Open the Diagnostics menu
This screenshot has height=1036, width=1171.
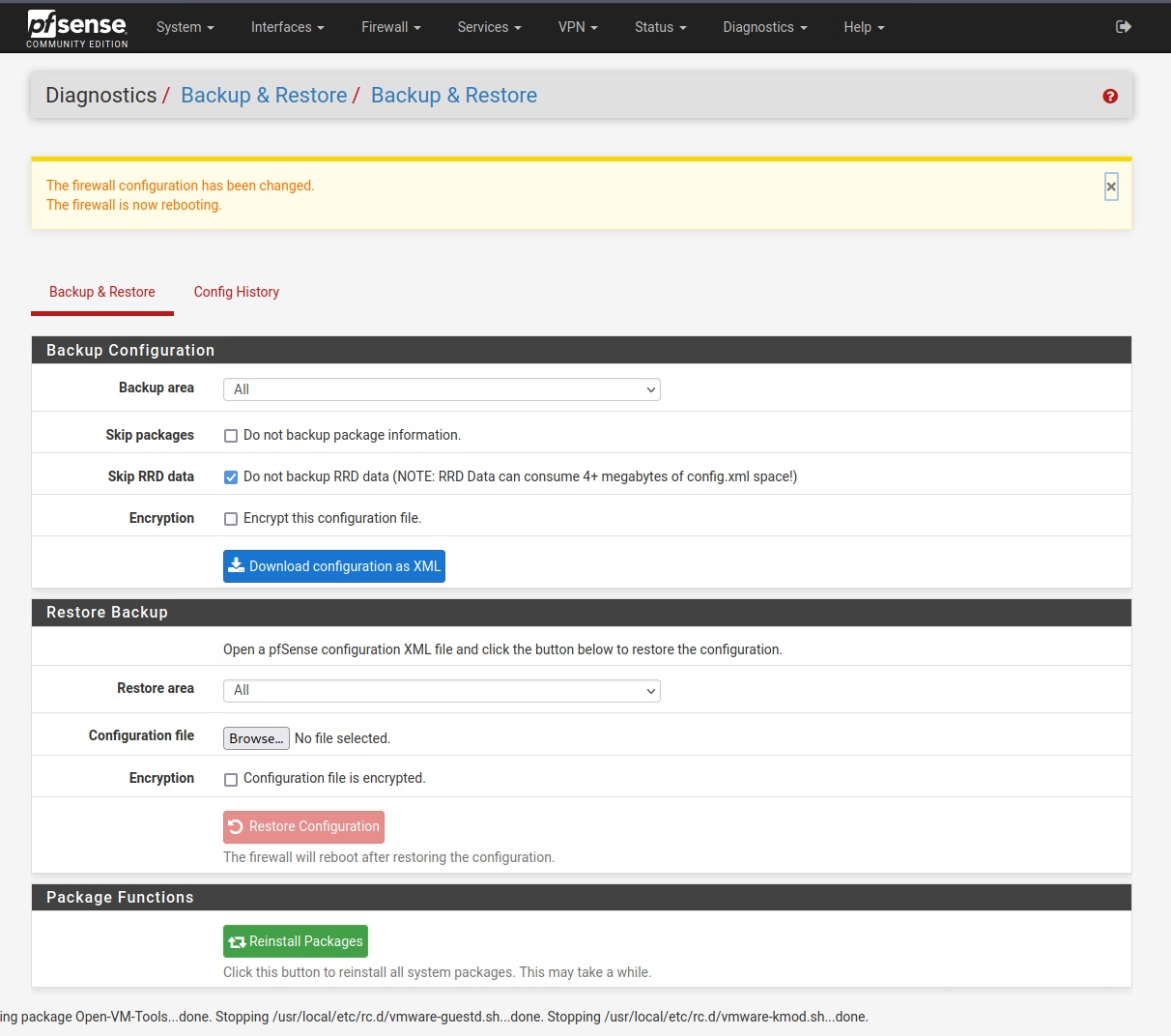(x=764, y=27)
